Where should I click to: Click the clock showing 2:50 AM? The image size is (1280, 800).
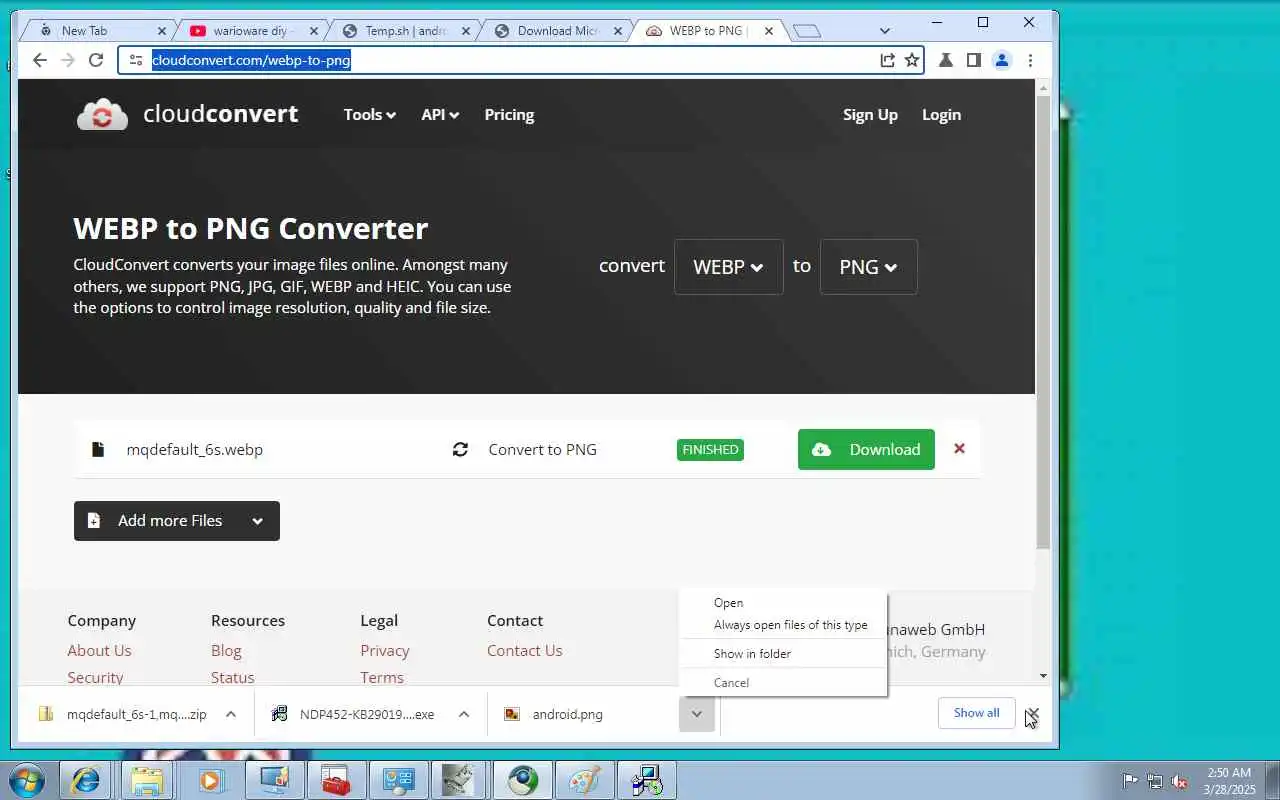tap(1230, 781)
